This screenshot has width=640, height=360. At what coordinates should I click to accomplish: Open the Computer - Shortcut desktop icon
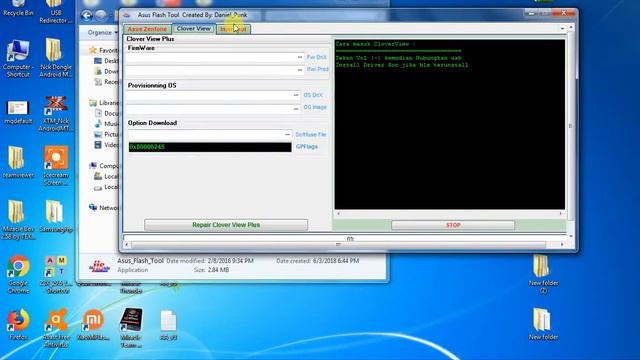[x=18, y=58]
